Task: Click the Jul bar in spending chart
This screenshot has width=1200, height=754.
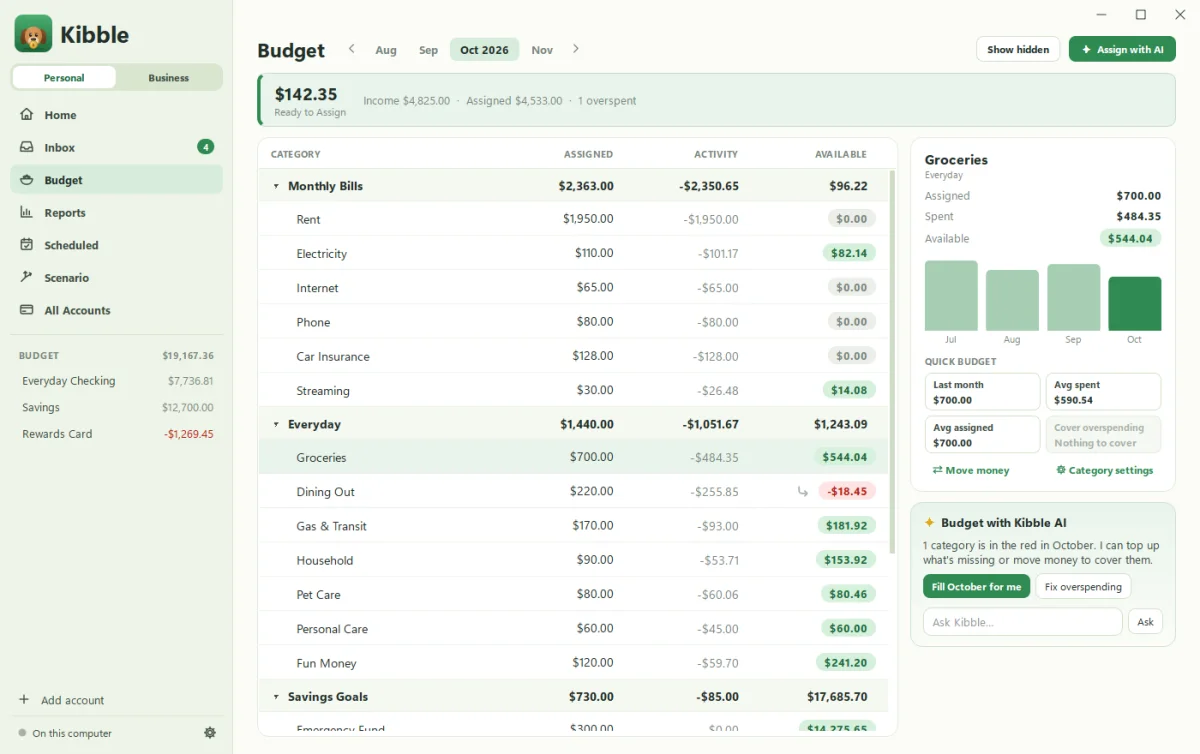Action: click(951, 296)
